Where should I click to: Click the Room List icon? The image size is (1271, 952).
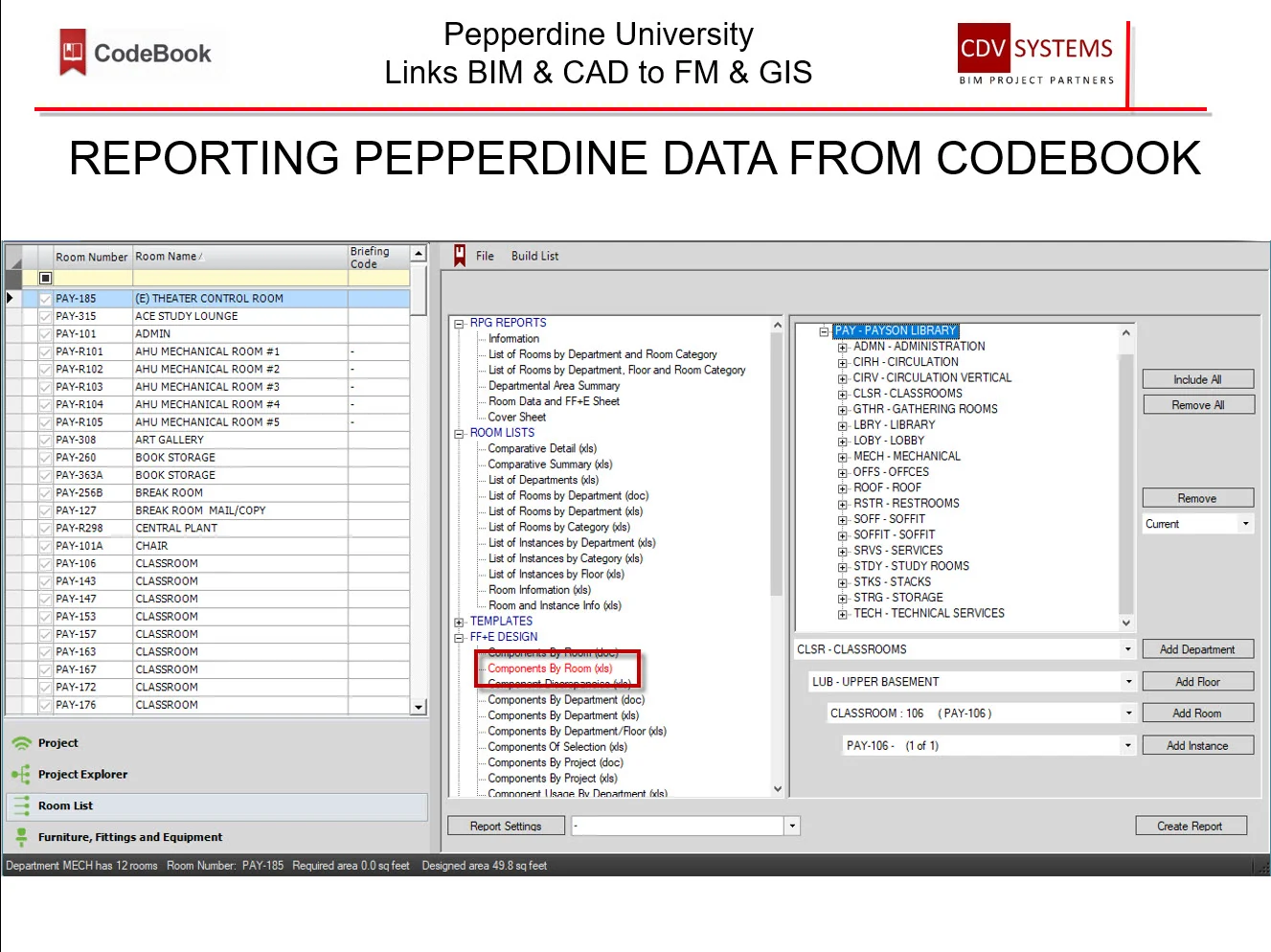coord(21,805)
